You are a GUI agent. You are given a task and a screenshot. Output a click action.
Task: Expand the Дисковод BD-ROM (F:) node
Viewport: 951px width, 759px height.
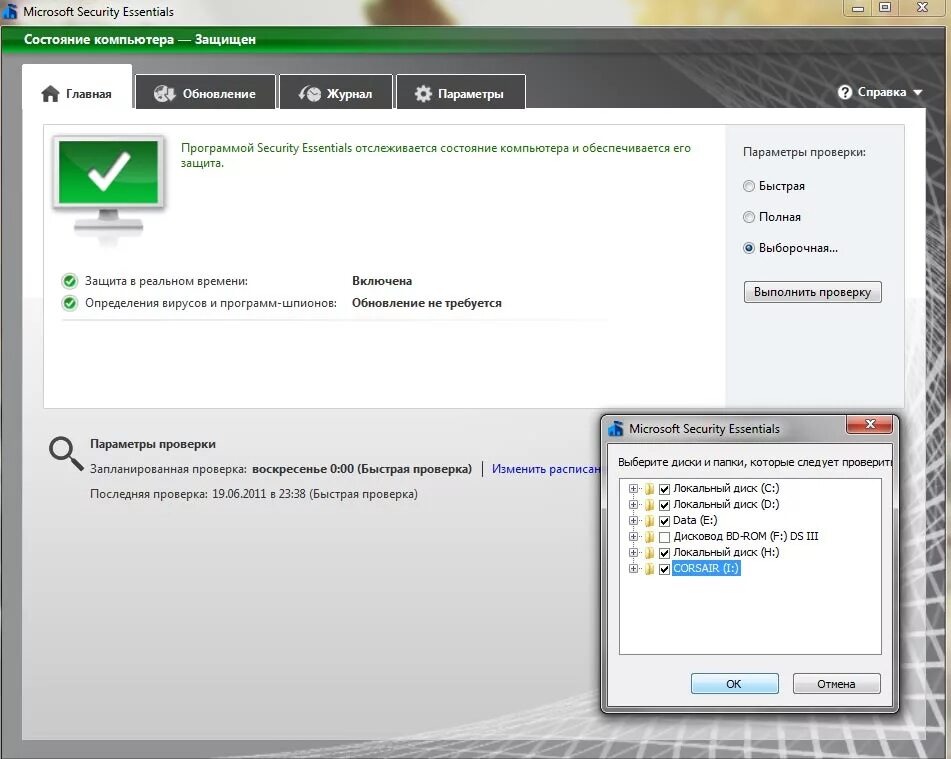click(633, 536)
